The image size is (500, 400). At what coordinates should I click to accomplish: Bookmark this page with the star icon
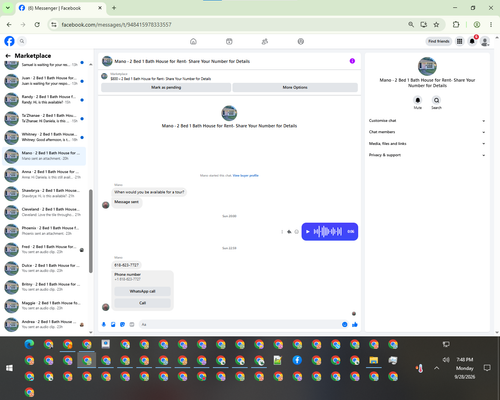[x=436, y=25]
